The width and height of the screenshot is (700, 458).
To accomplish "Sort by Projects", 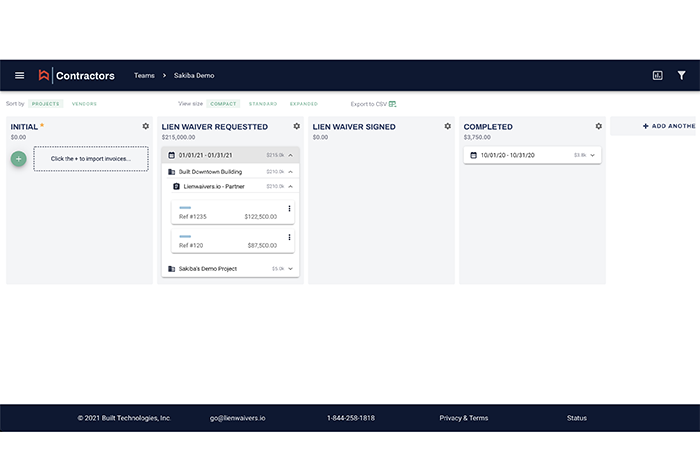I will pyautogui.click(x=45, y=104).
